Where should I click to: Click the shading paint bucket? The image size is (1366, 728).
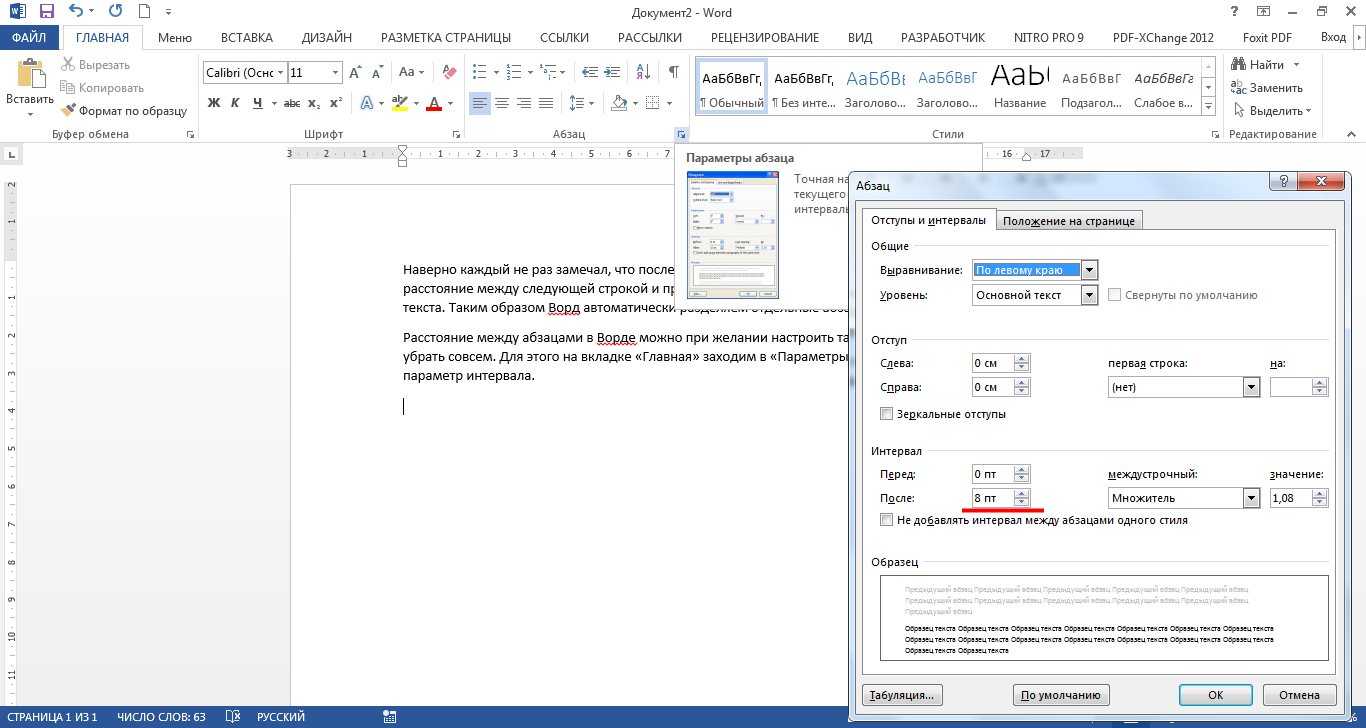[x=619, y=103]
